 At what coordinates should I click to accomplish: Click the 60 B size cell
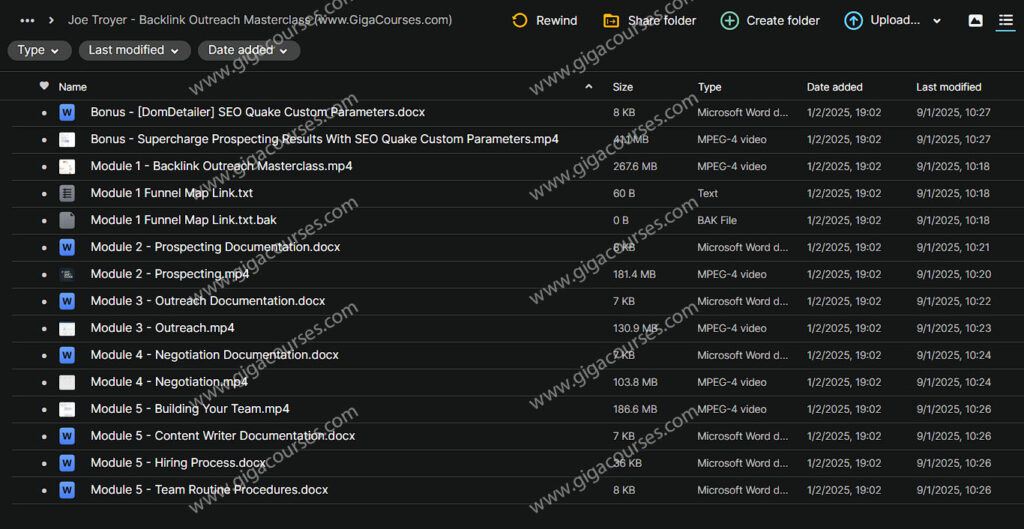click(x=623, y=193)
